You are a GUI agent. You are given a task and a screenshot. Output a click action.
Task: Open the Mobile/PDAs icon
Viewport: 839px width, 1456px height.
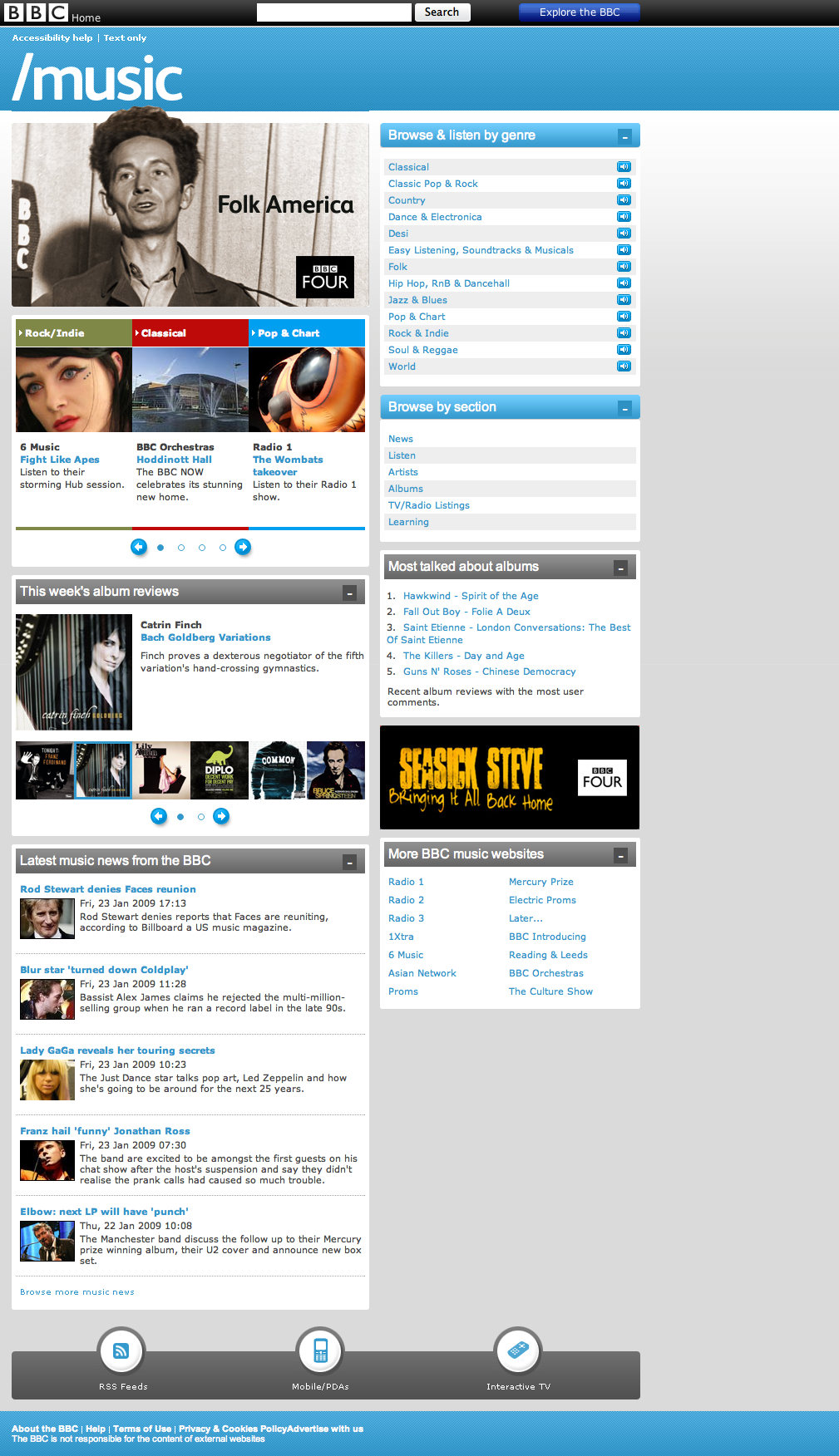point(320,1351)
